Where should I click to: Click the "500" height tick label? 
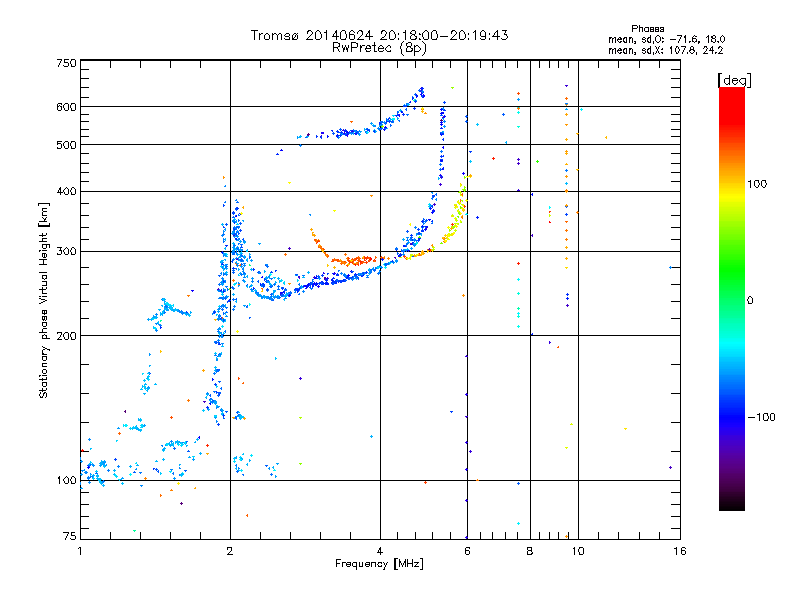point(67,145)
